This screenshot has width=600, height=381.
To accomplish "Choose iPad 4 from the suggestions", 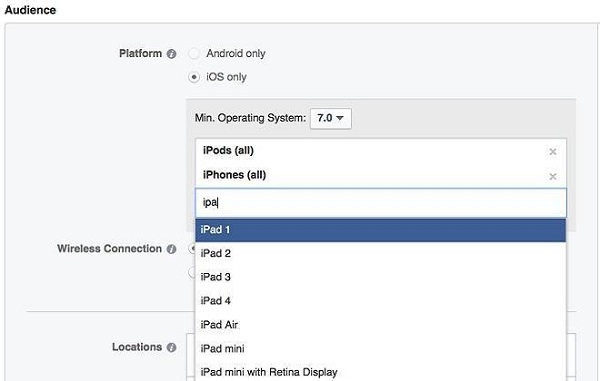I will 380,301.
